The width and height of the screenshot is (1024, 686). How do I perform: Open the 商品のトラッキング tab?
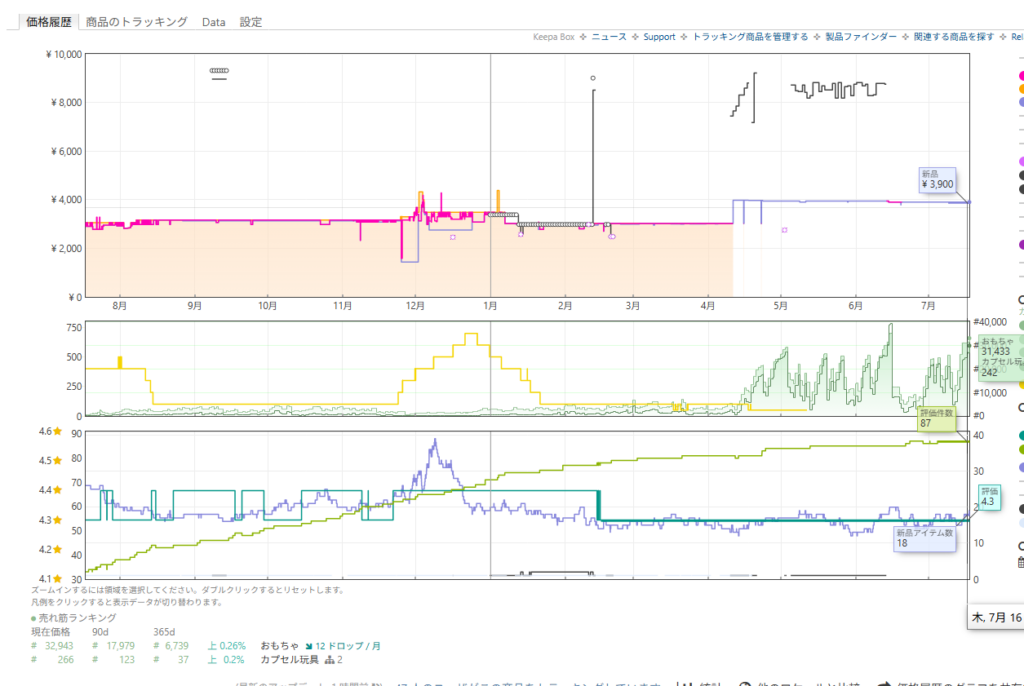pos(136,22)
